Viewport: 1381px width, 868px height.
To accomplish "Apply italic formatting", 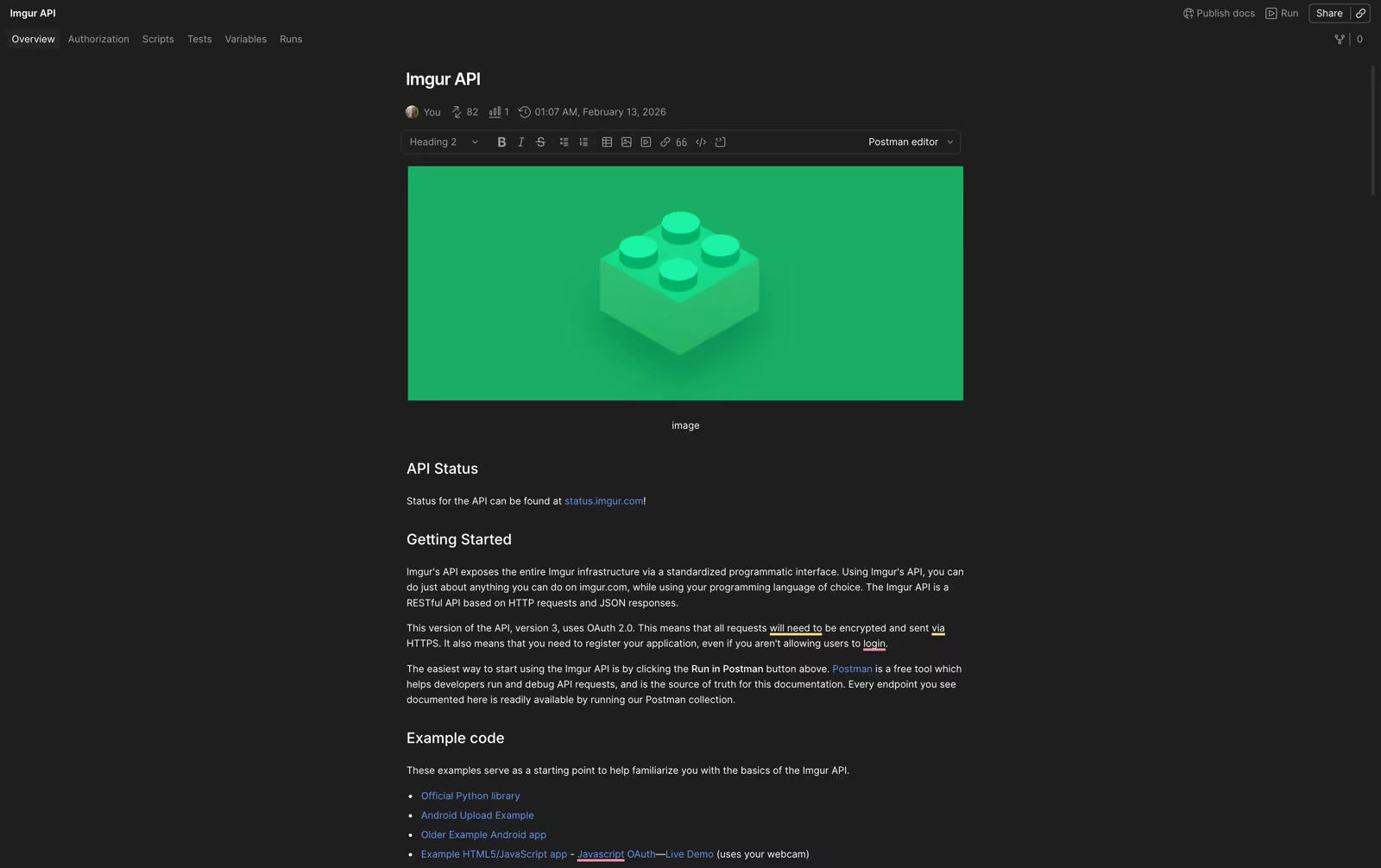I will (521, 142).
